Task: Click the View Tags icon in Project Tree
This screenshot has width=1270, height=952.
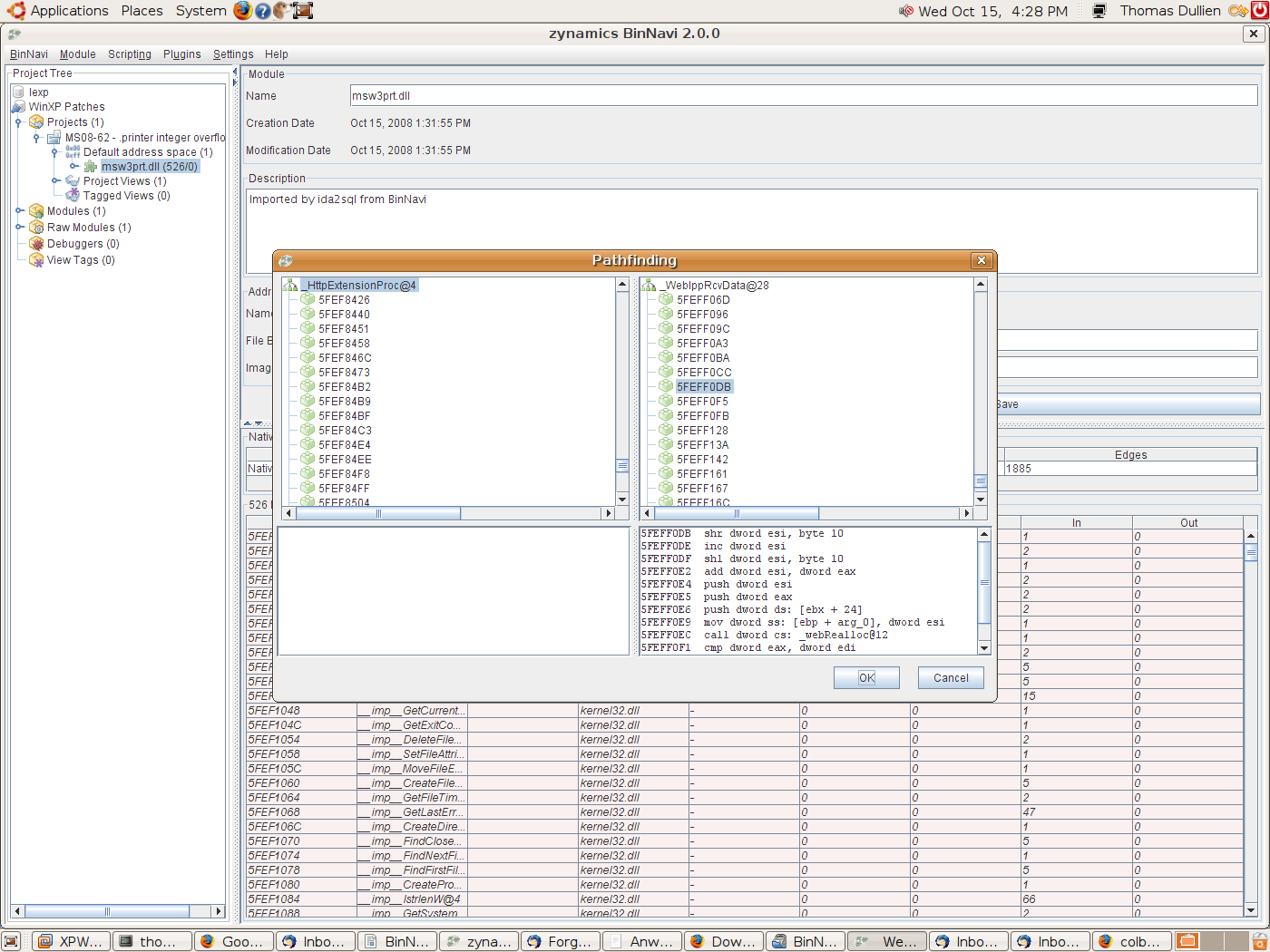Action: (36, 260)
